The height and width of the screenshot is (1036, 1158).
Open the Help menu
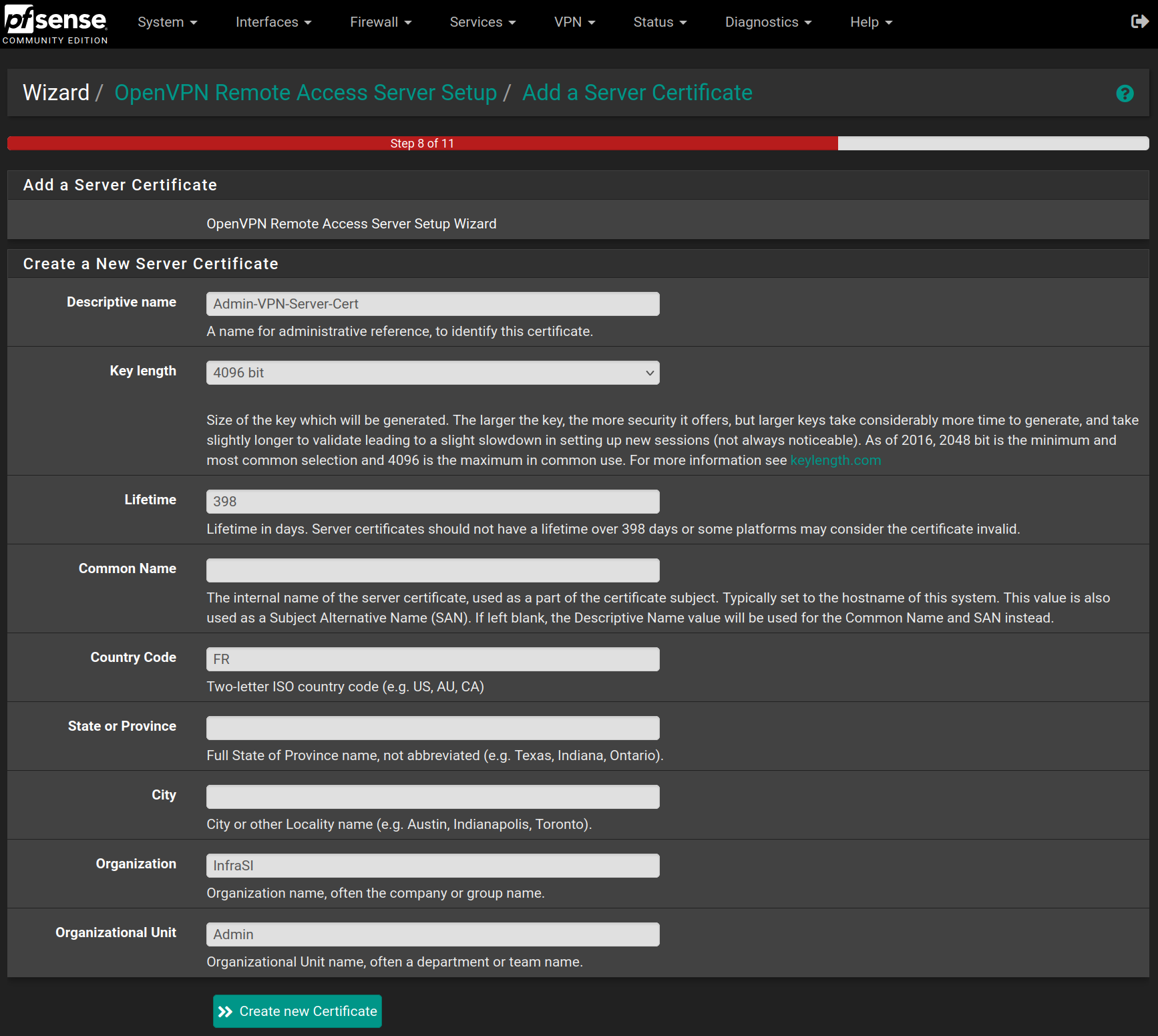tap(871, 22)
